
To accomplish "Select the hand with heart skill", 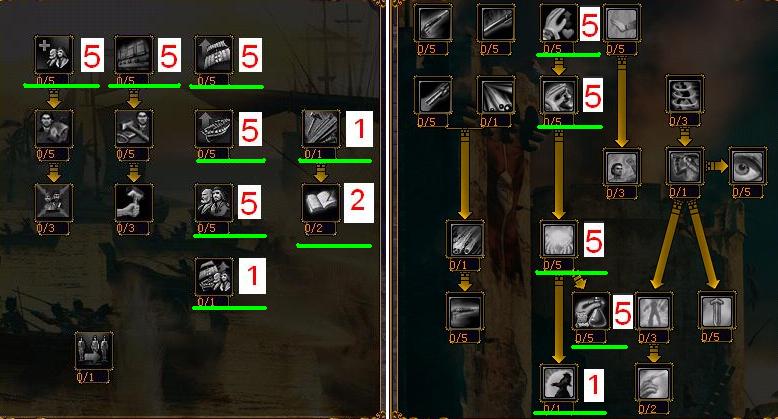I will (559, 23).
